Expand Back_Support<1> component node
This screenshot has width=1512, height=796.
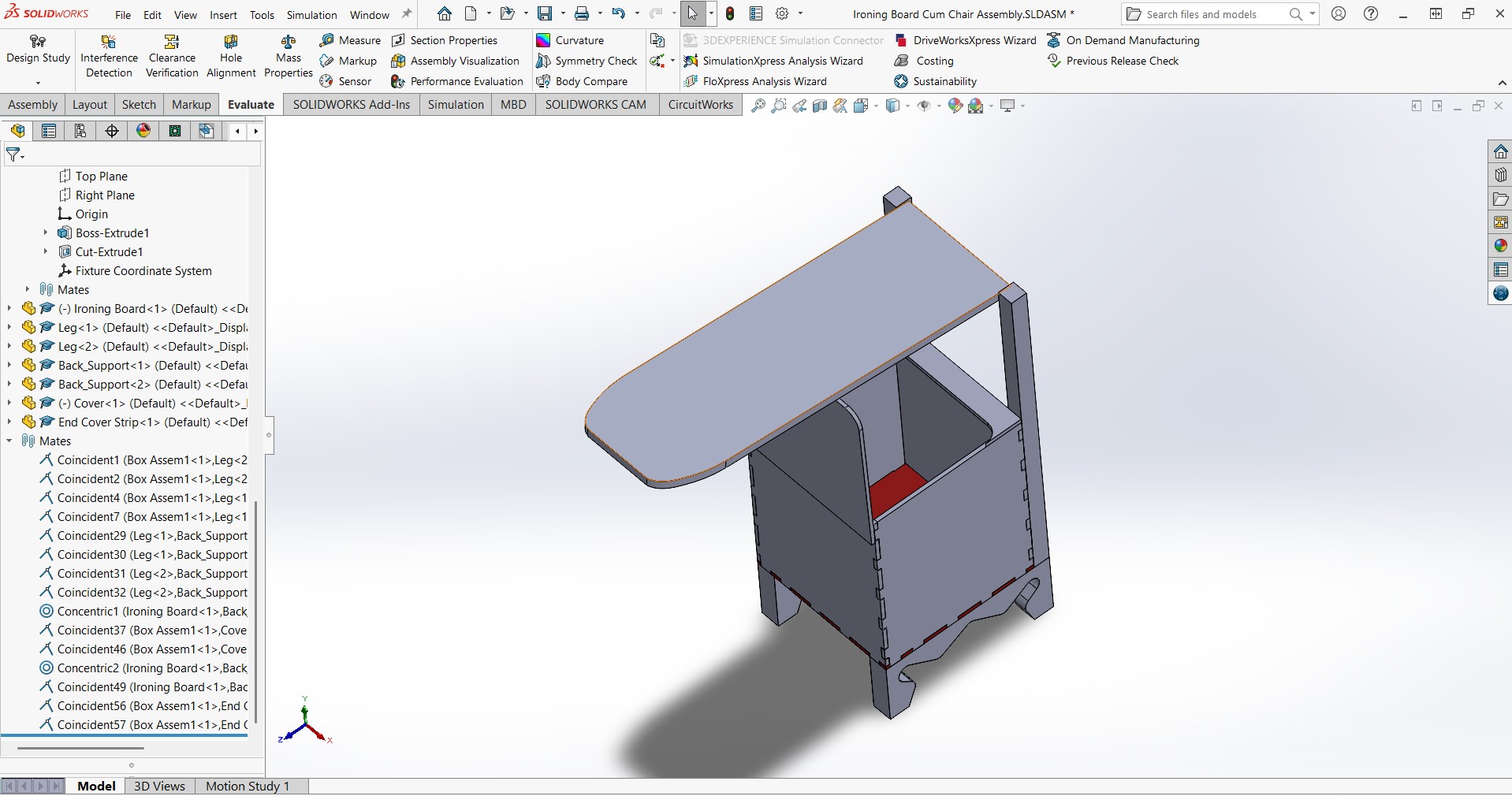[x=9, y=365]
